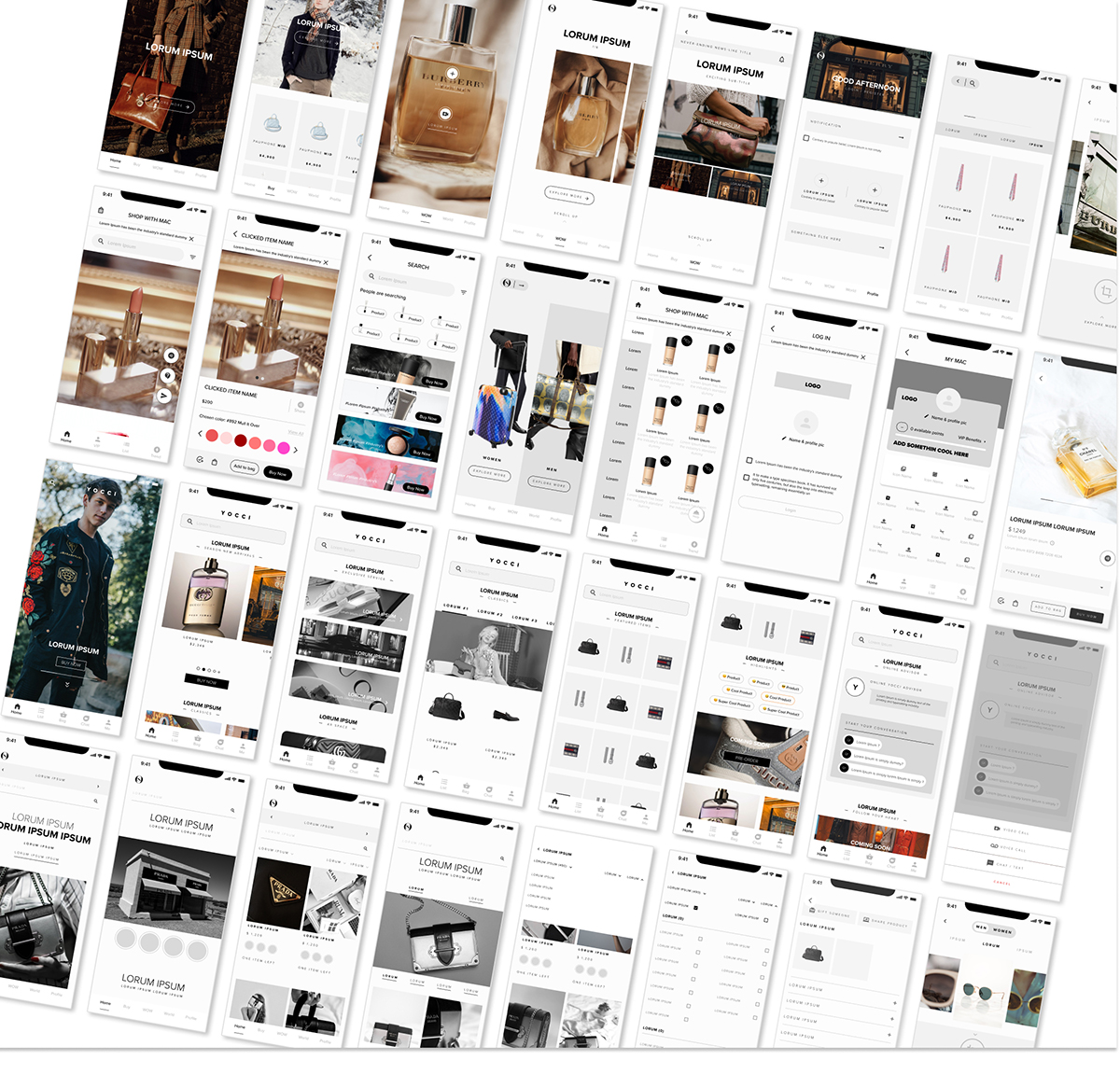
Task: Tap the send arrow icon over lipstick photo
Action: tap(164, 395)
